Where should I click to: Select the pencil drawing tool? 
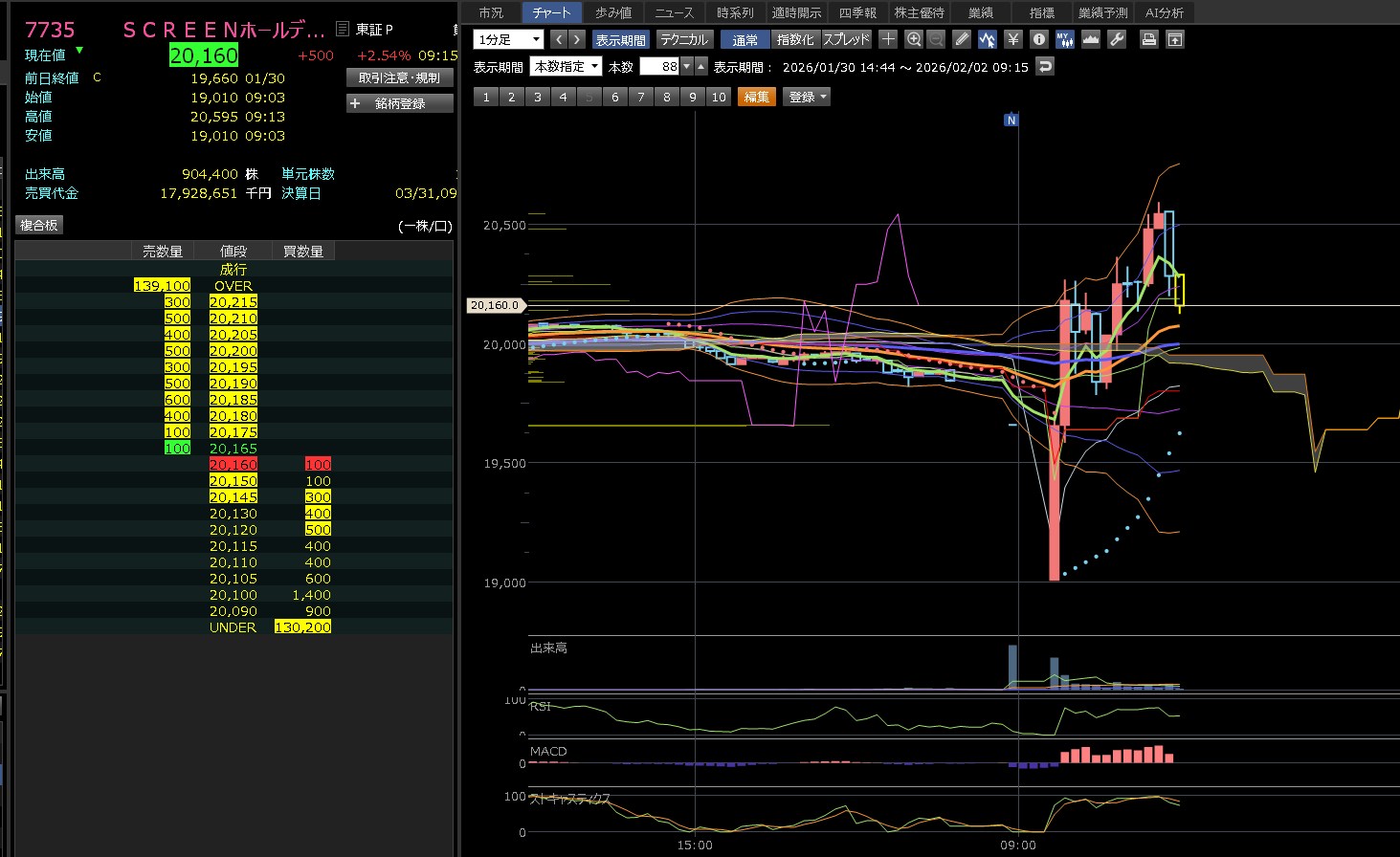(962, 39)
